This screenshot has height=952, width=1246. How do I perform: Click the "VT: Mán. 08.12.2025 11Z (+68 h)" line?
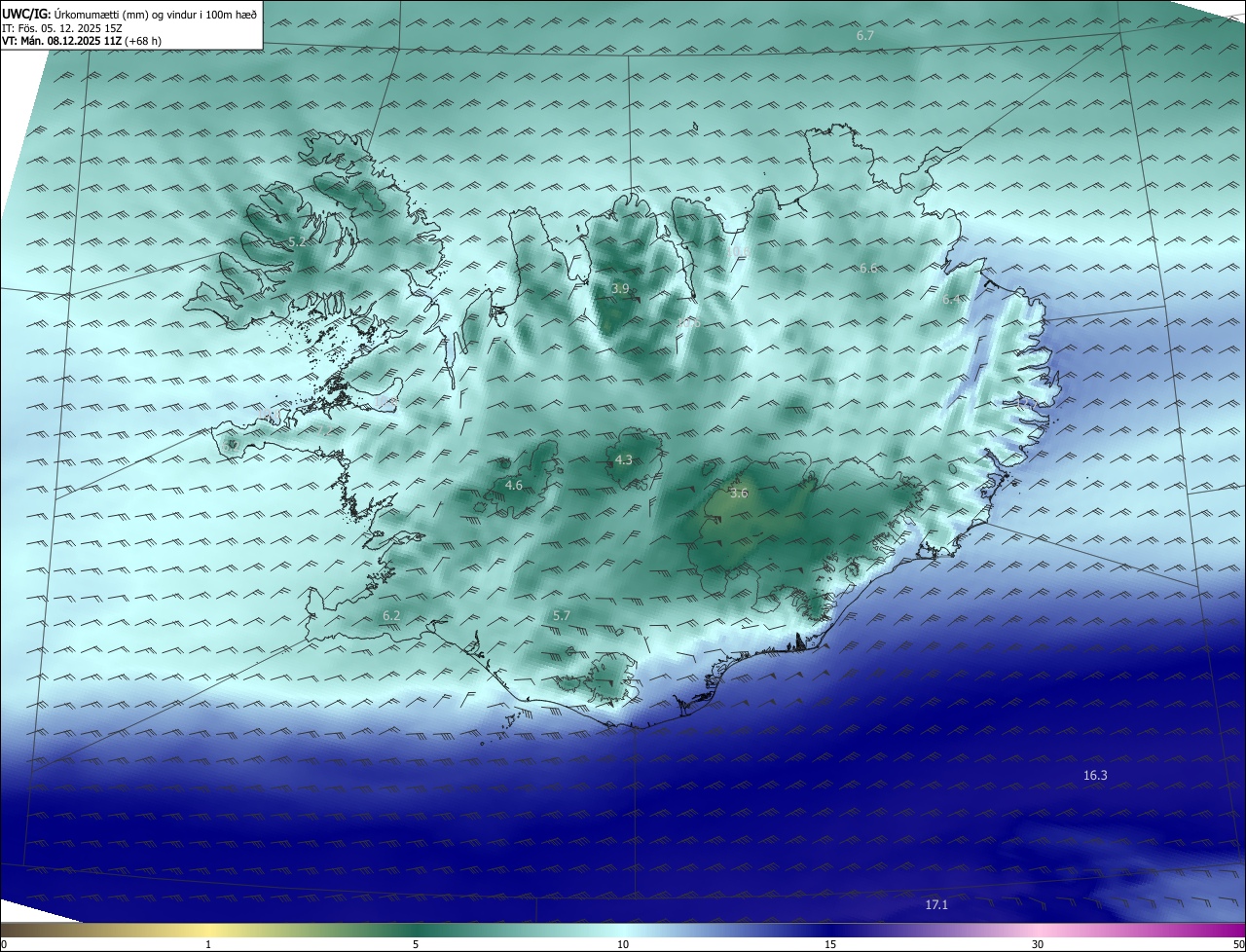pyautogui.click(x=81, y=41)
